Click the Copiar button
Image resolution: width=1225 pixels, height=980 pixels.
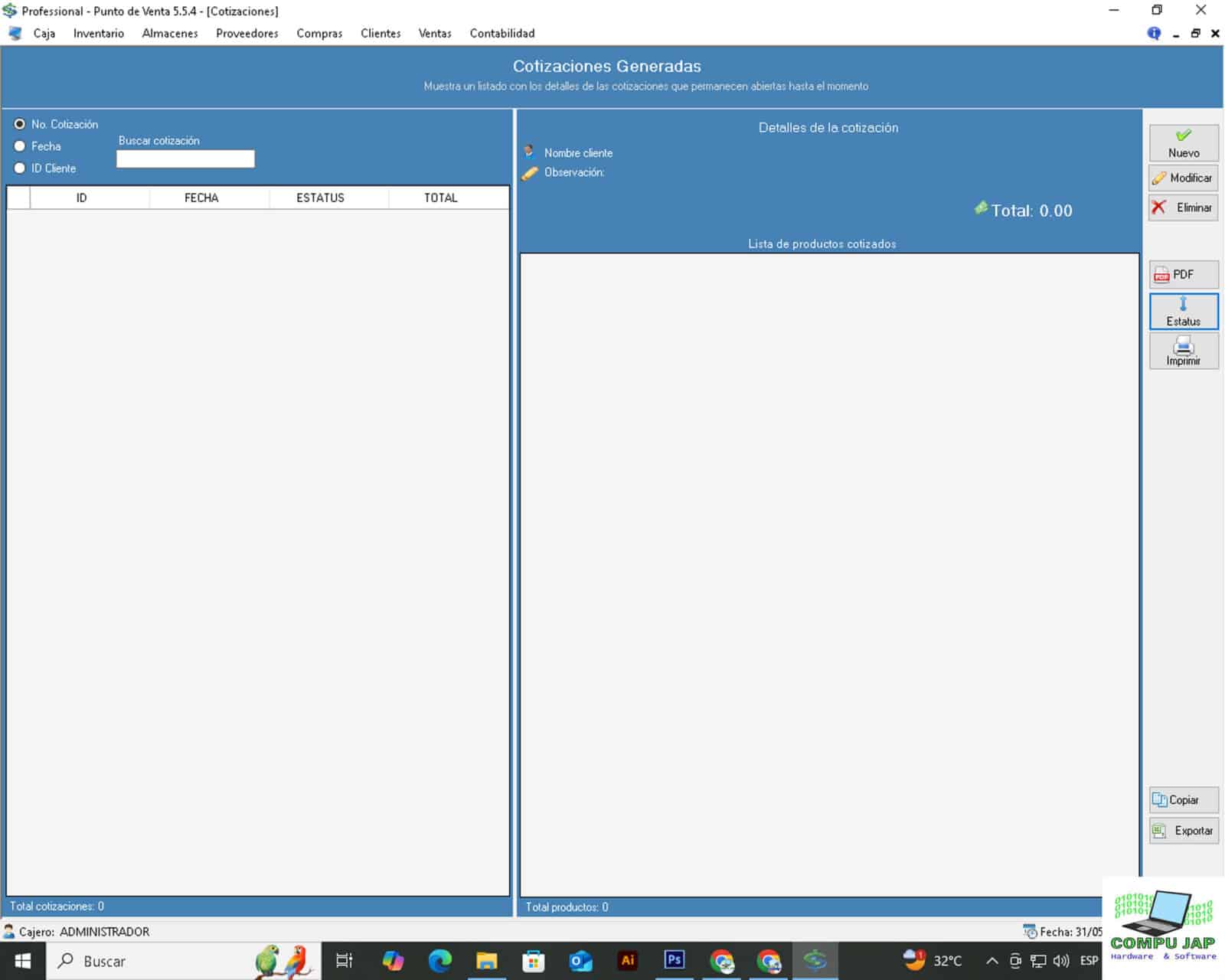tap(1184, 800)
